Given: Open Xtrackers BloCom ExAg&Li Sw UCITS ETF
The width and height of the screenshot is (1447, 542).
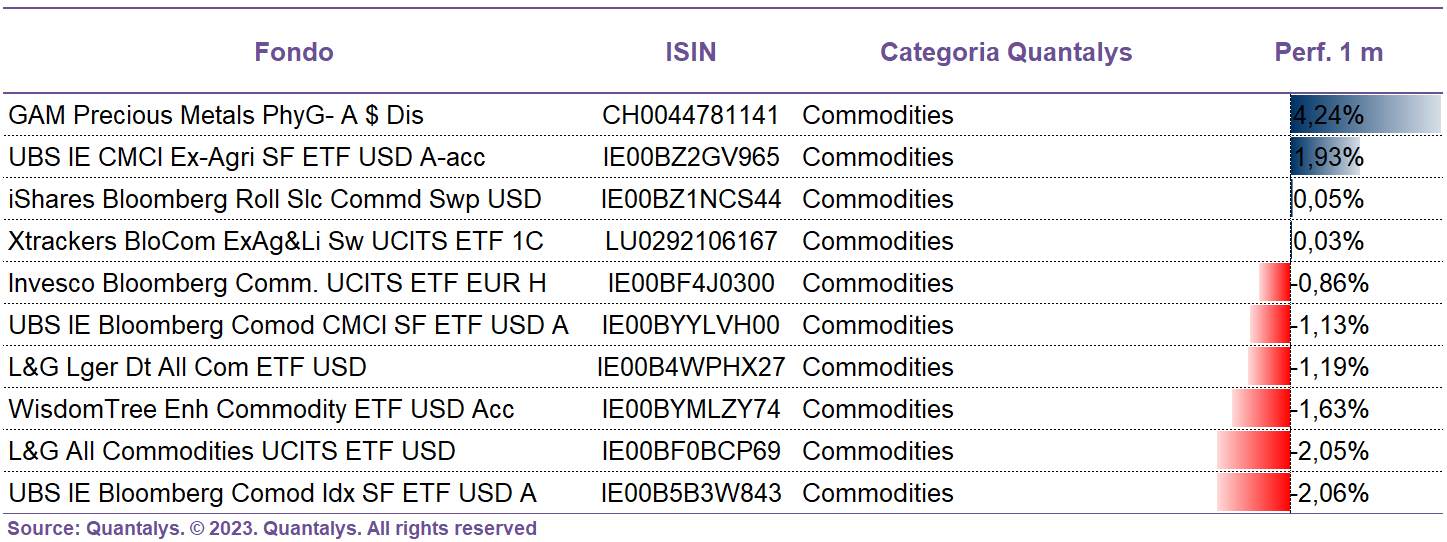Looking at the screenshot, I should 276,241.
